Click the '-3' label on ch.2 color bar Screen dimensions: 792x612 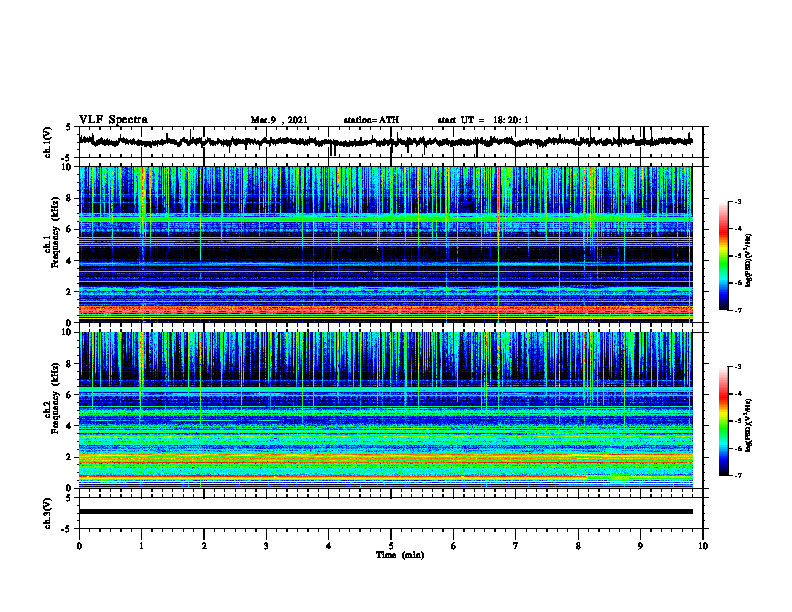tap(738, 367)
